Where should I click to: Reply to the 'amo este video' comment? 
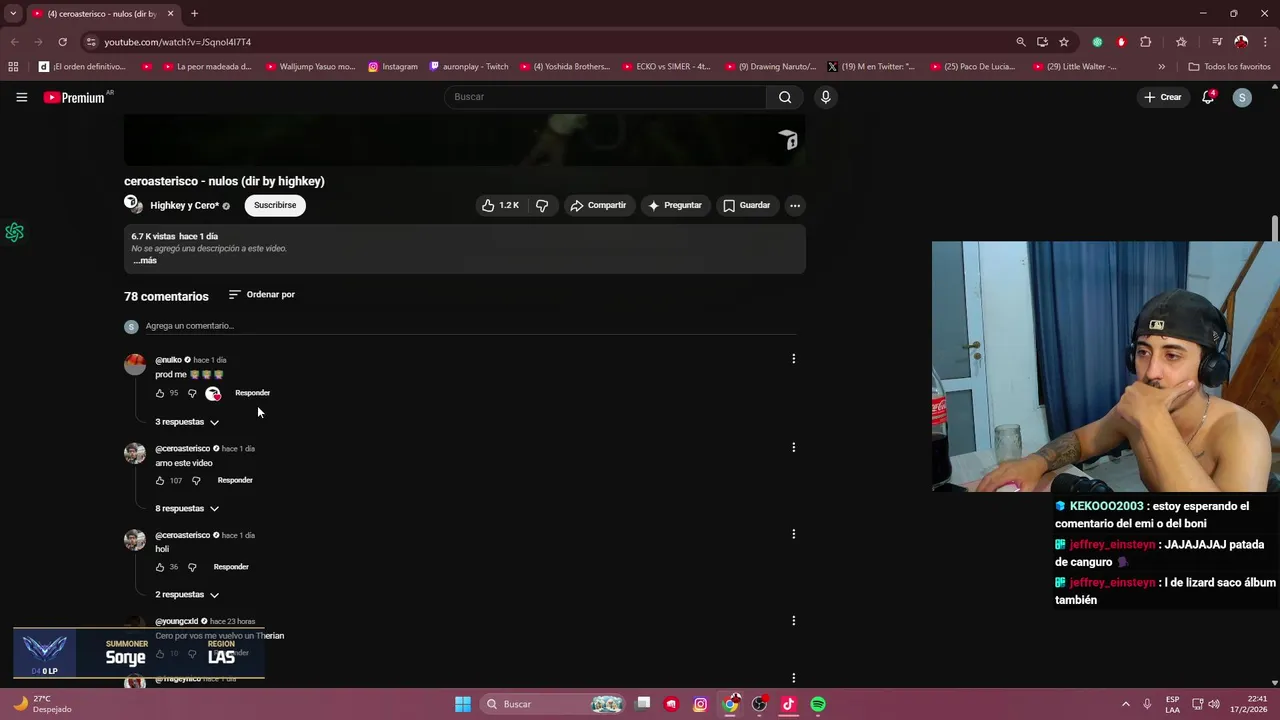235,481
